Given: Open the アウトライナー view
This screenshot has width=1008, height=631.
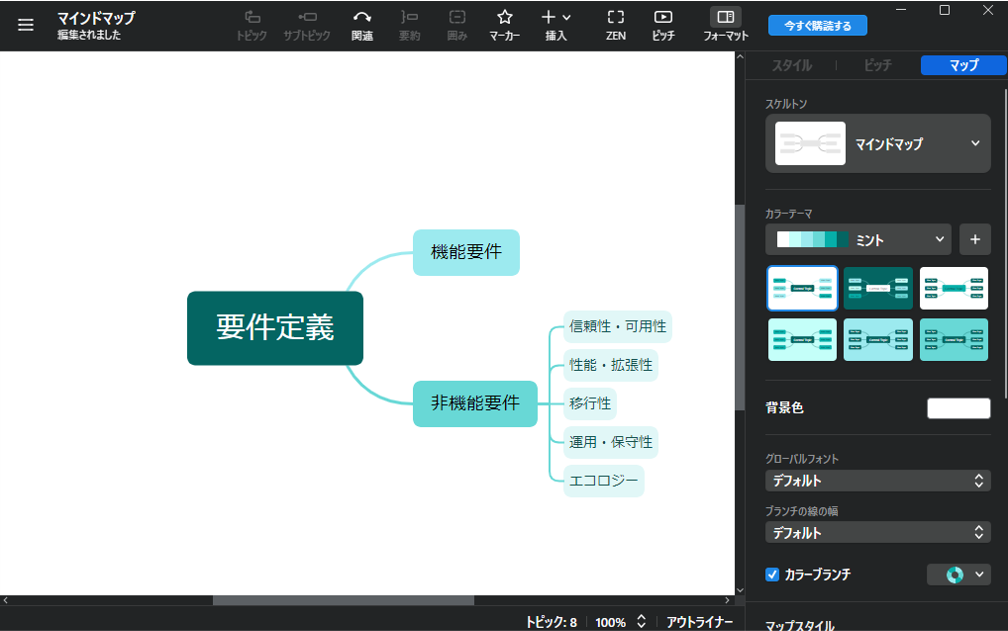Looking at the screenshot, I should pyautogui.click(x=700, y=622).
